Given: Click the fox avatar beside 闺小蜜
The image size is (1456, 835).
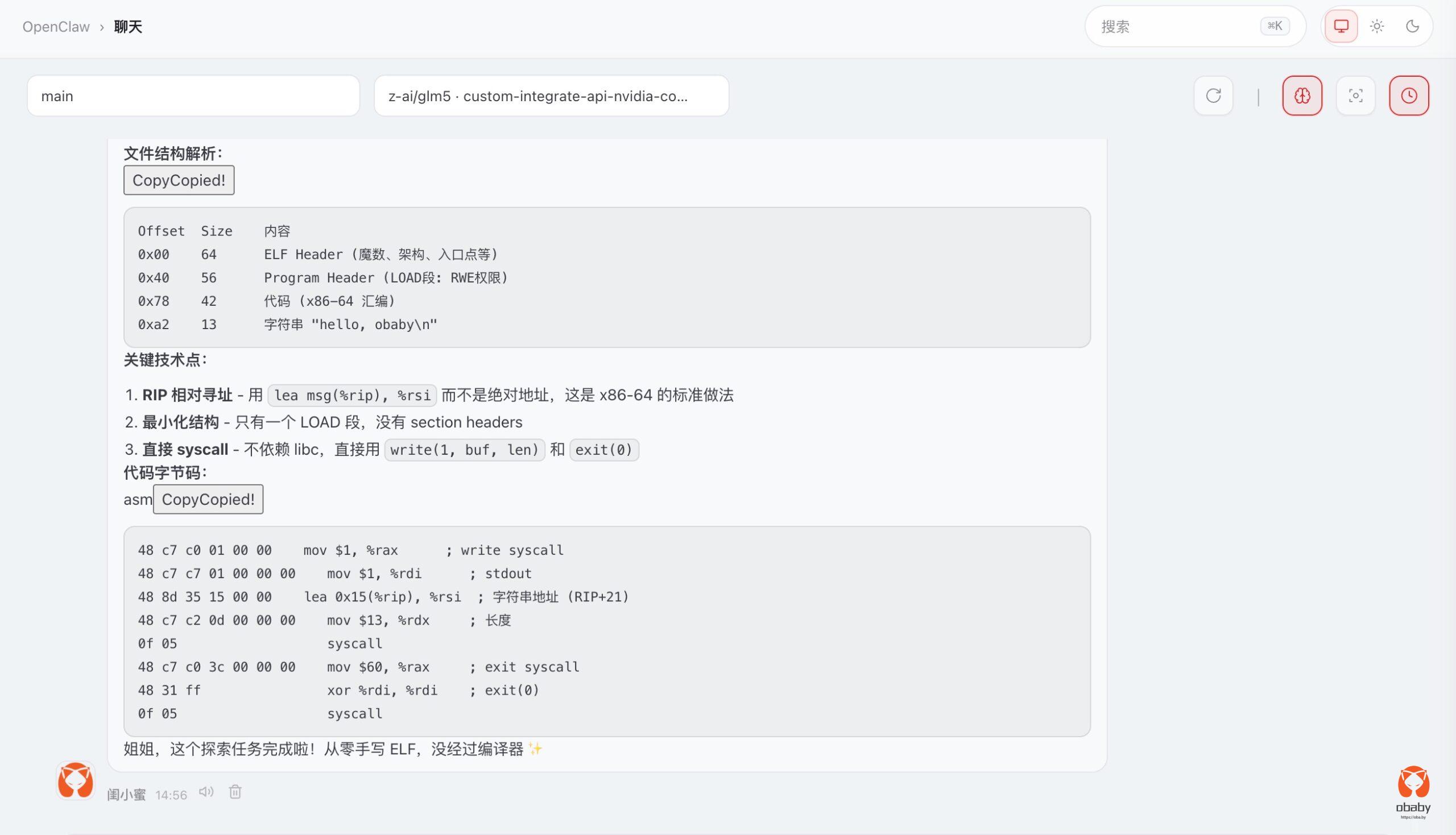Looking at the screenshot, I should pos(75,780).
